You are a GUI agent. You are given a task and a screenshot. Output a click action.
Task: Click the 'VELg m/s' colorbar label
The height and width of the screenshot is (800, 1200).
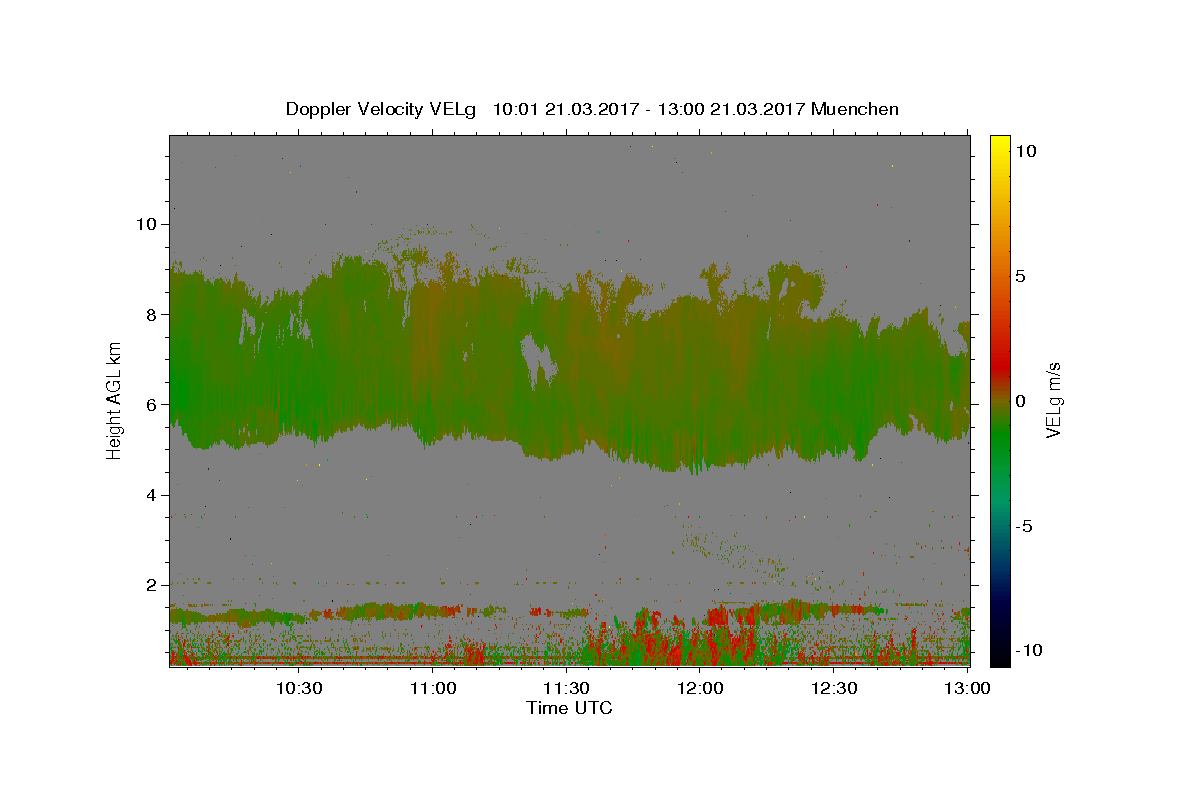point(1054,400)
